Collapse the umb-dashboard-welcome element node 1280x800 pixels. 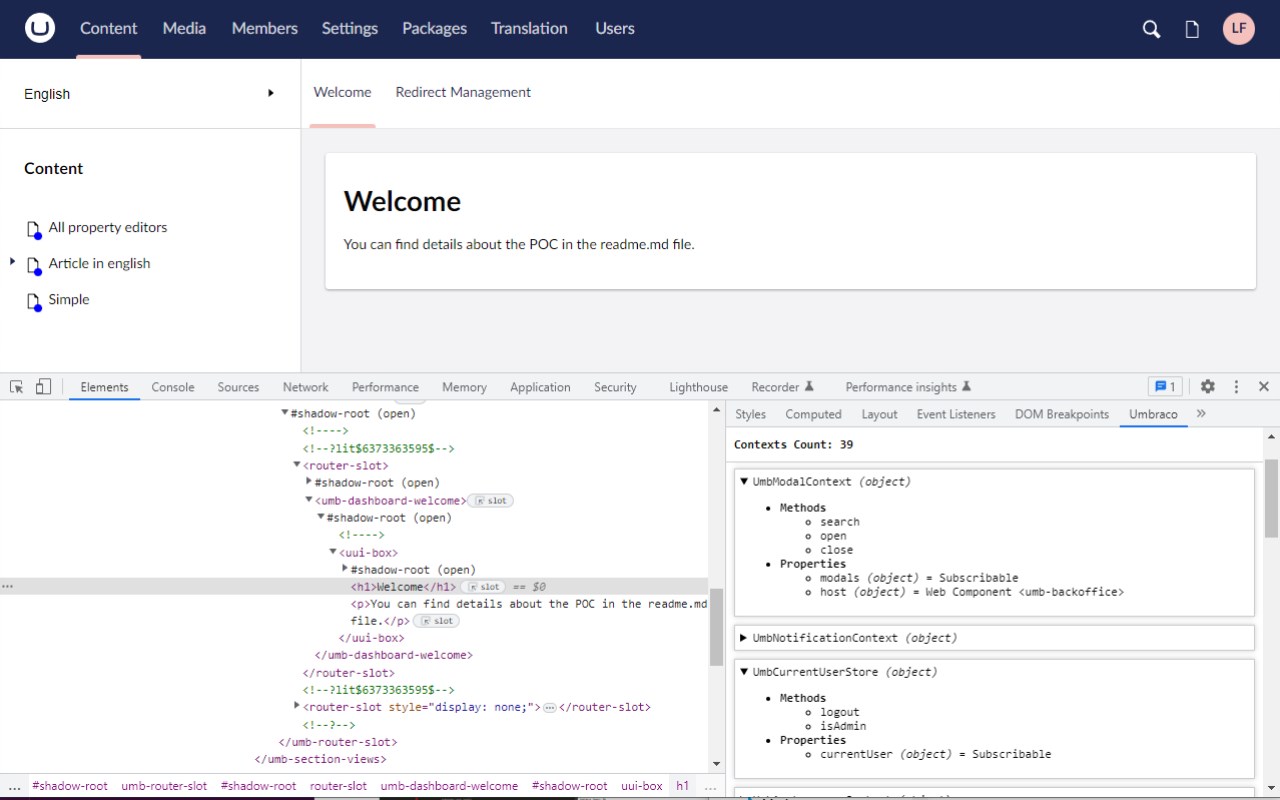(309, 500)
